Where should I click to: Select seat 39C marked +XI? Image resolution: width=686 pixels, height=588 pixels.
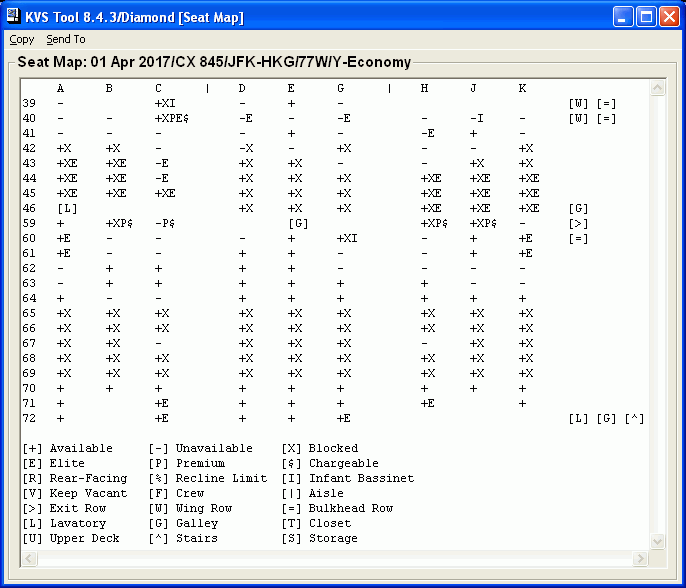point(165,103)
